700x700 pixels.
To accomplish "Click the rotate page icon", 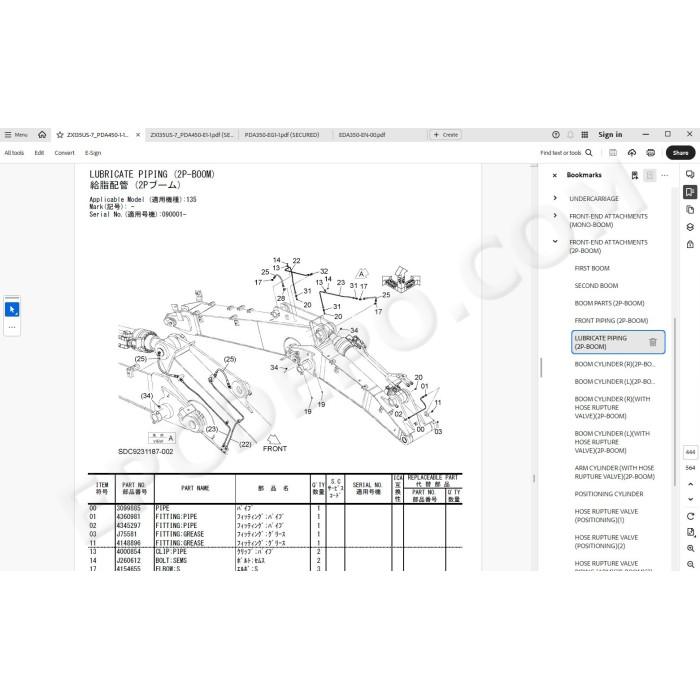I will click(x=690, y=516).
